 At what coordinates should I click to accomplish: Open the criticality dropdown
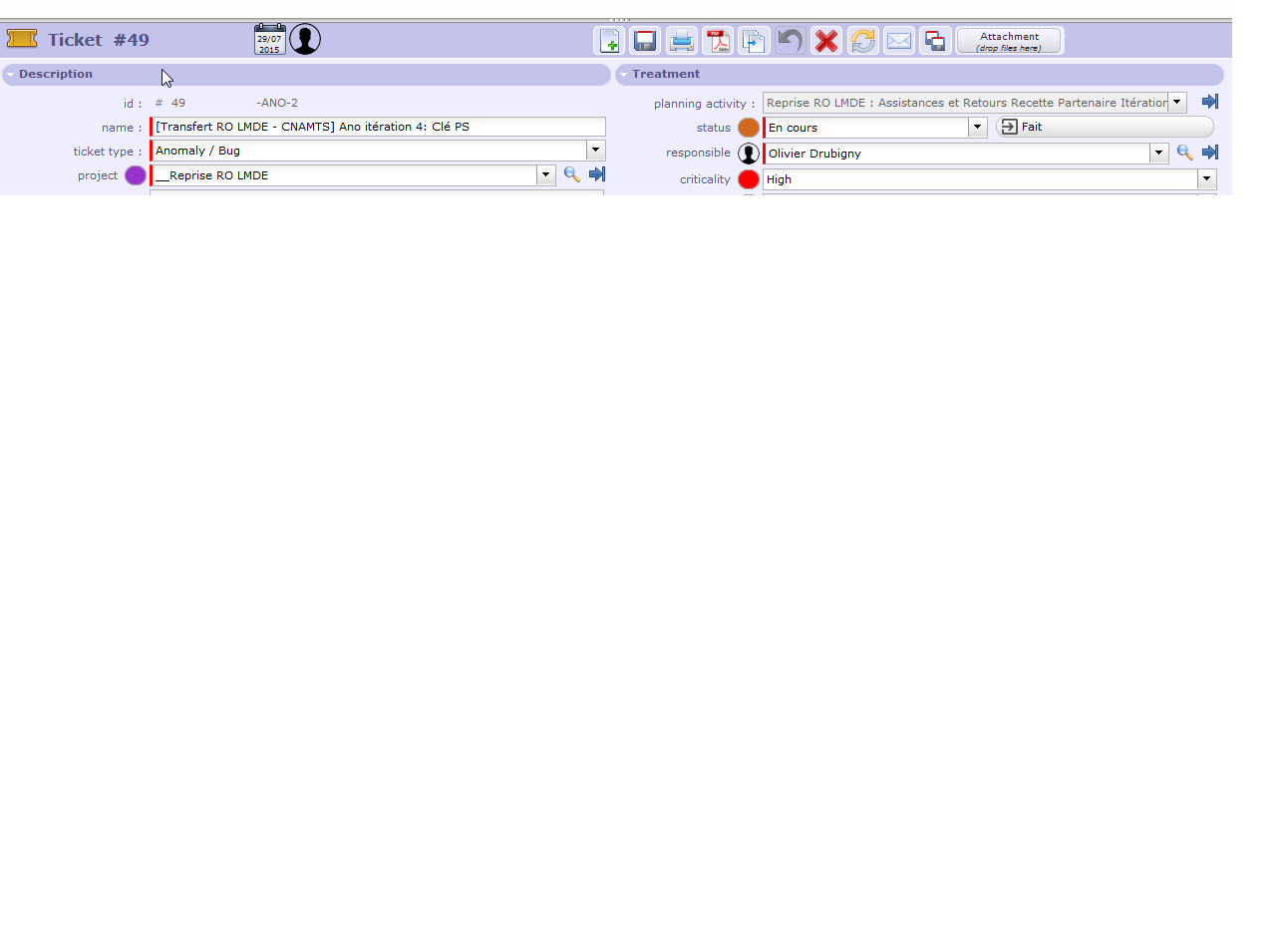[x=1207, y=179]
